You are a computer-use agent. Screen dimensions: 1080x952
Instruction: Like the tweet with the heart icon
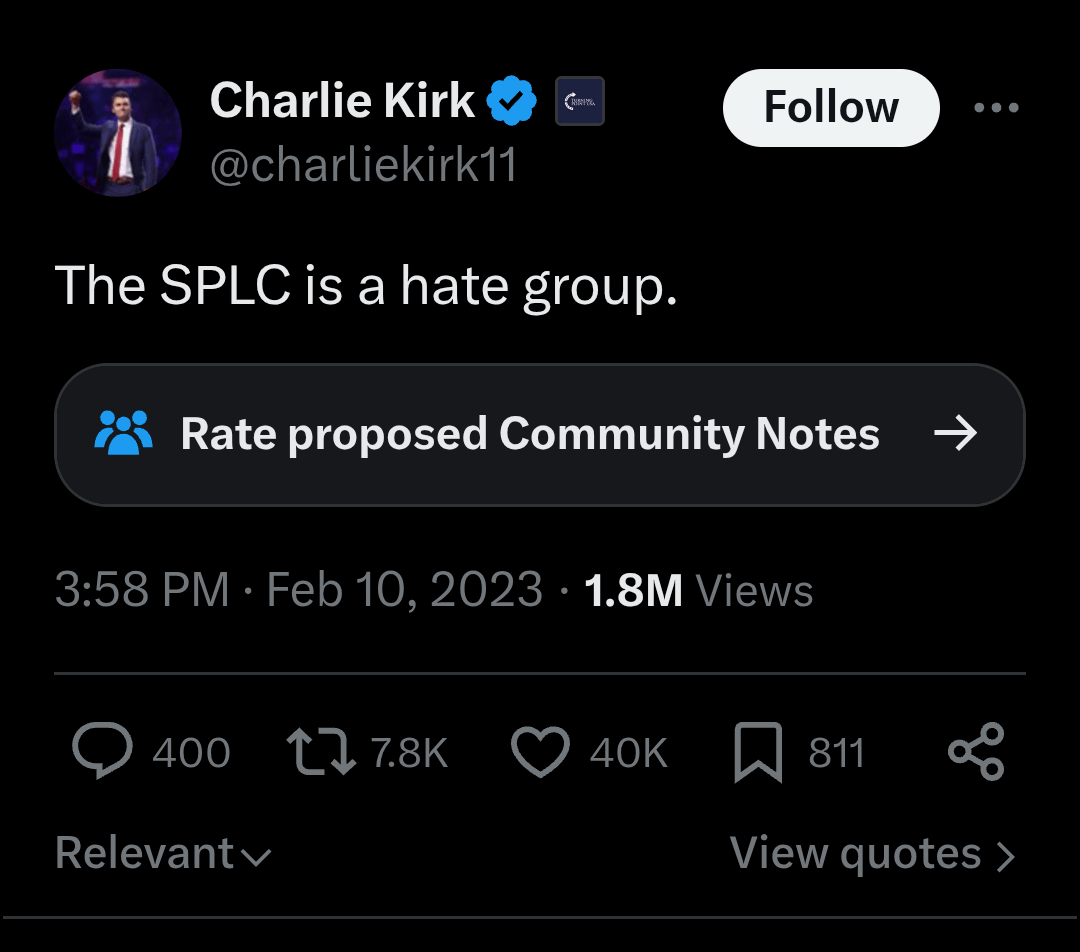pos(540,752)
